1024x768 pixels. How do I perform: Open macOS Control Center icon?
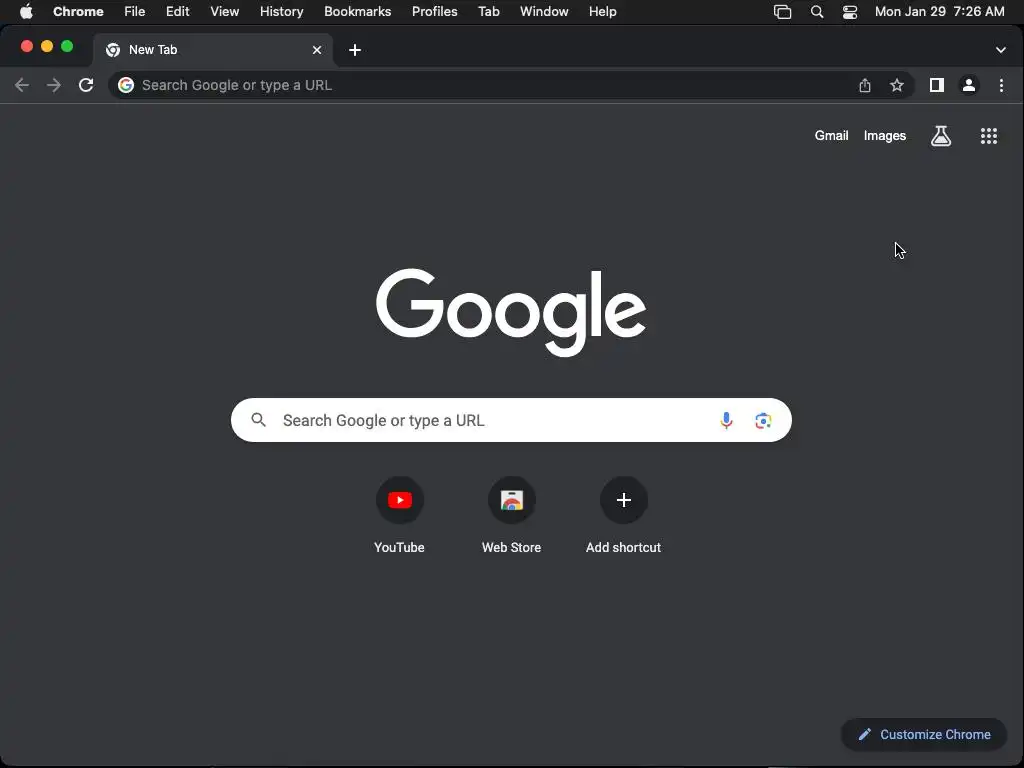point(850,12)
